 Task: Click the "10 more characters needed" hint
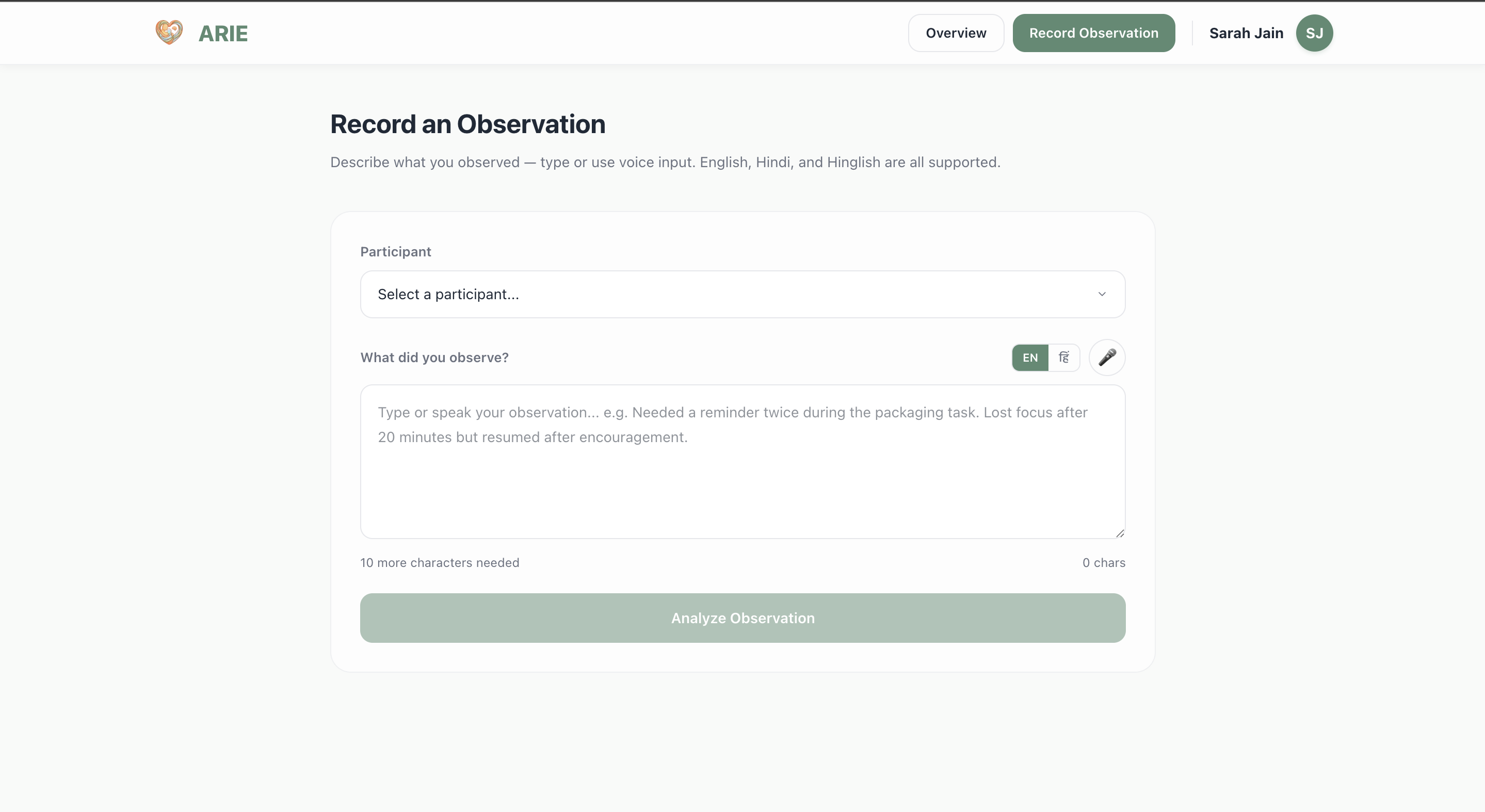(439, 562)
